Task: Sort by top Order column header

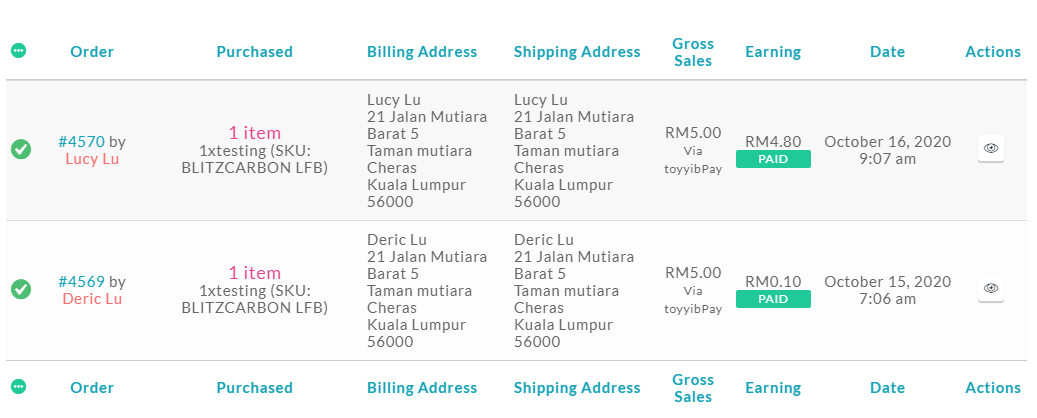Action: pos(92,52)
